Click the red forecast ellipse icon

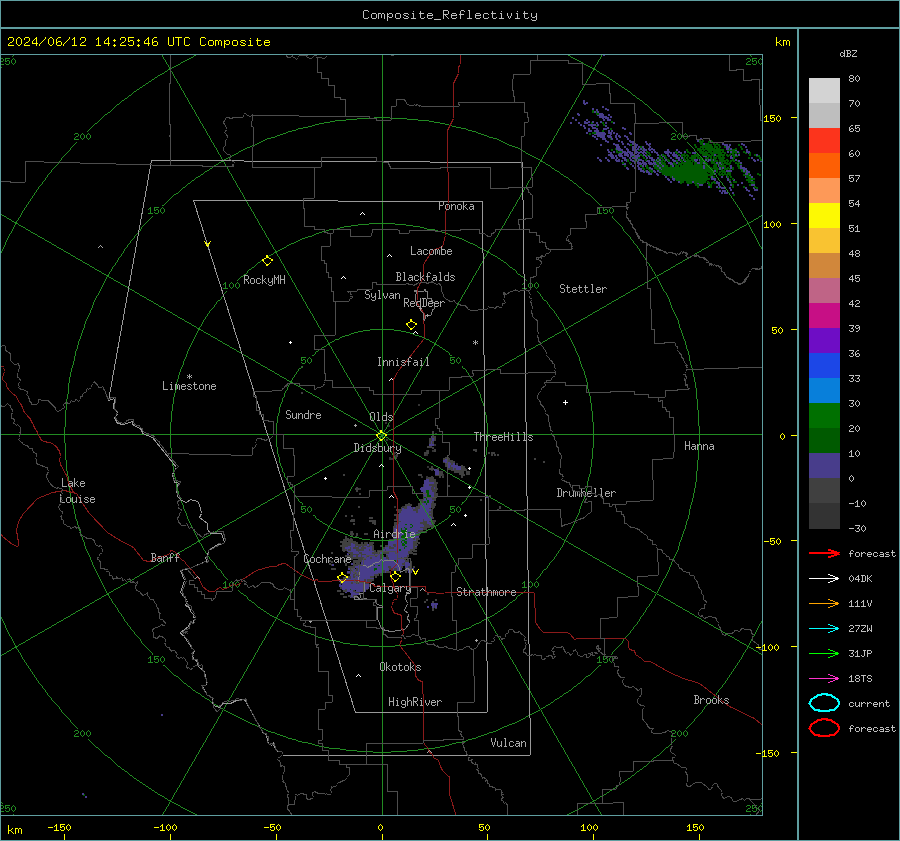(x=824, y=728)
